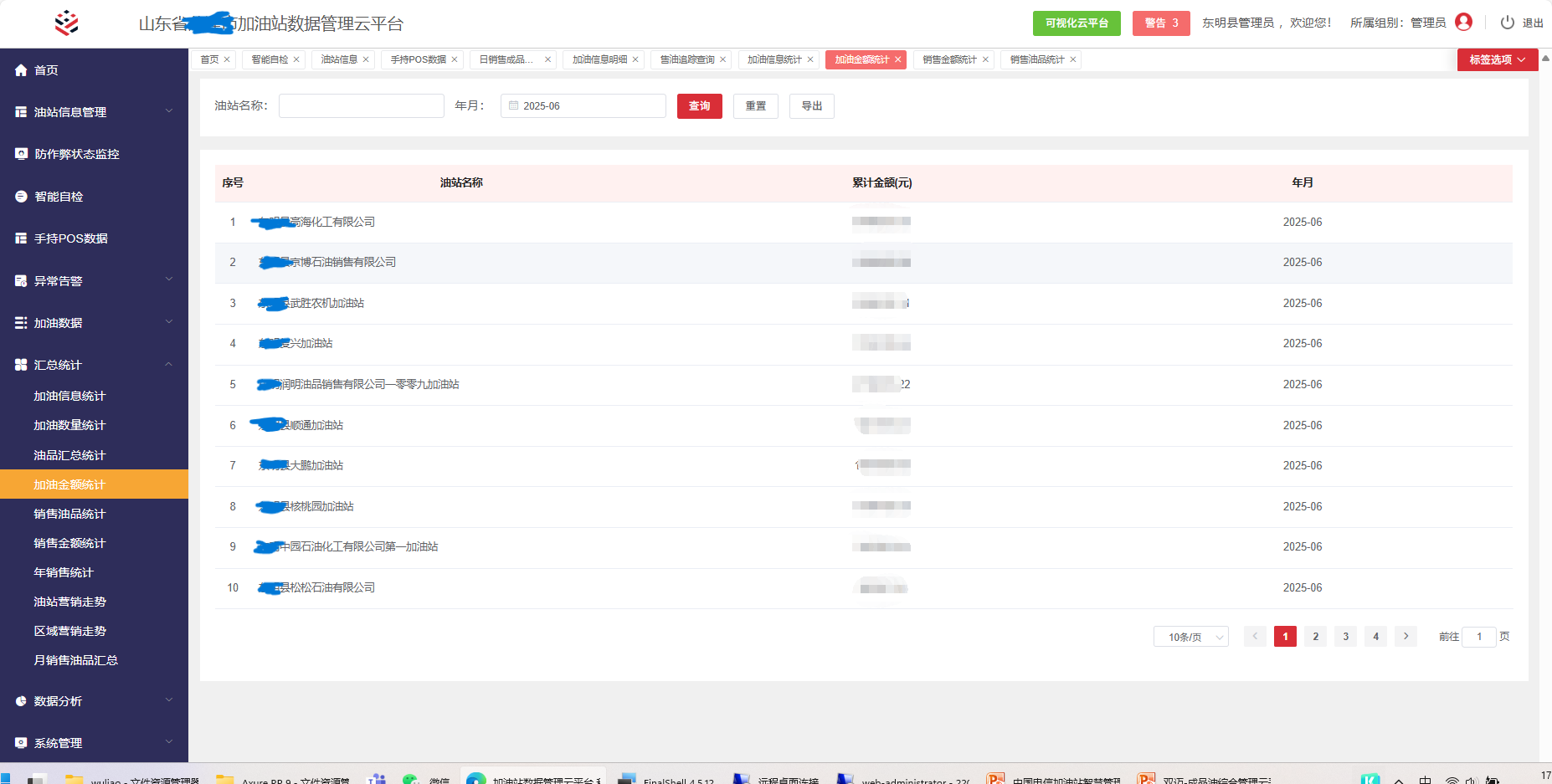Expand the 油站信息管理 menu chevron
The height and width of the screenshot is (784, 1552).
point(169,111)
